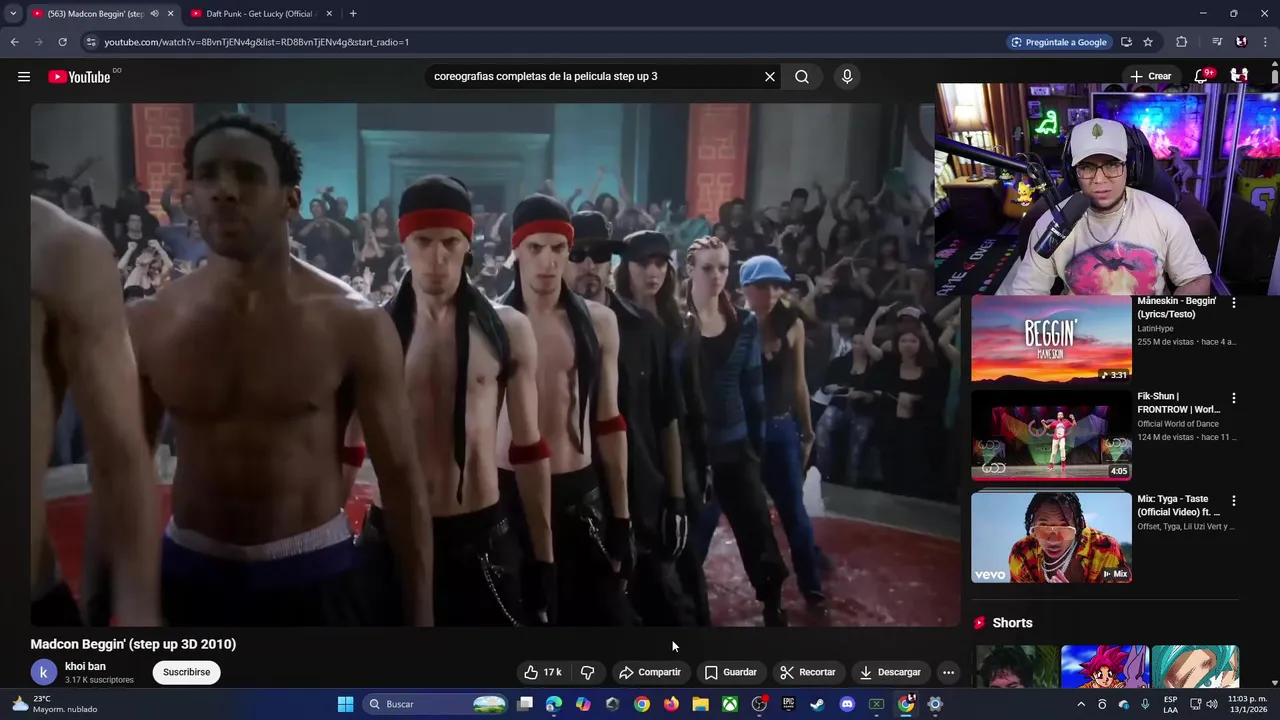1280x720 pixels.
Task: Play the Fik-Shun FRONTROW thumbnail
Action: (x=1051, y=436)
